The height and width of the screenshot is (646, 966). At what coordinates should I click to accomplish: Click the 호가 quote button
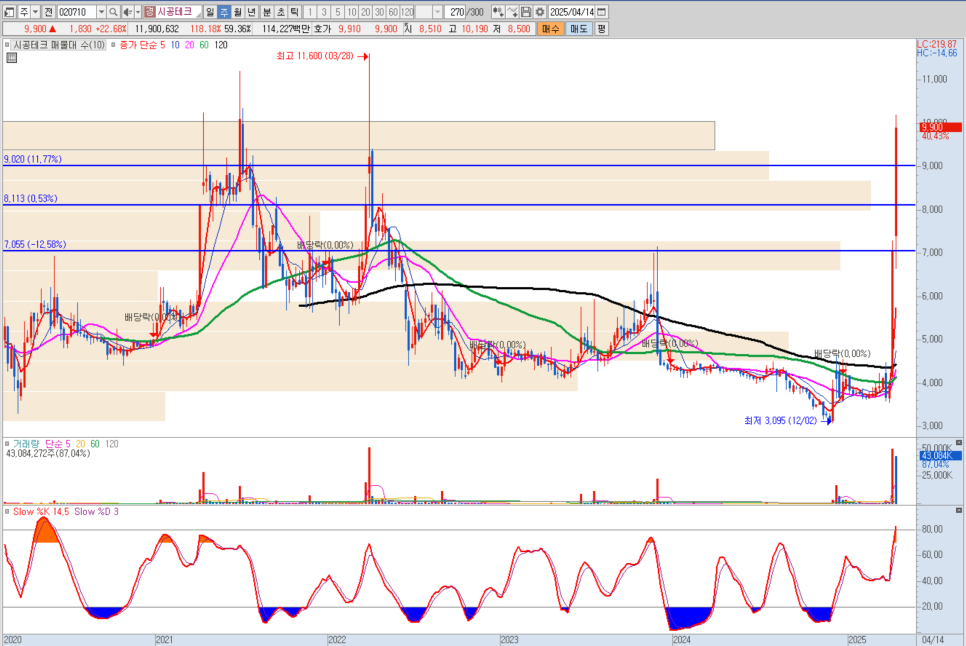tap(322, 29)
